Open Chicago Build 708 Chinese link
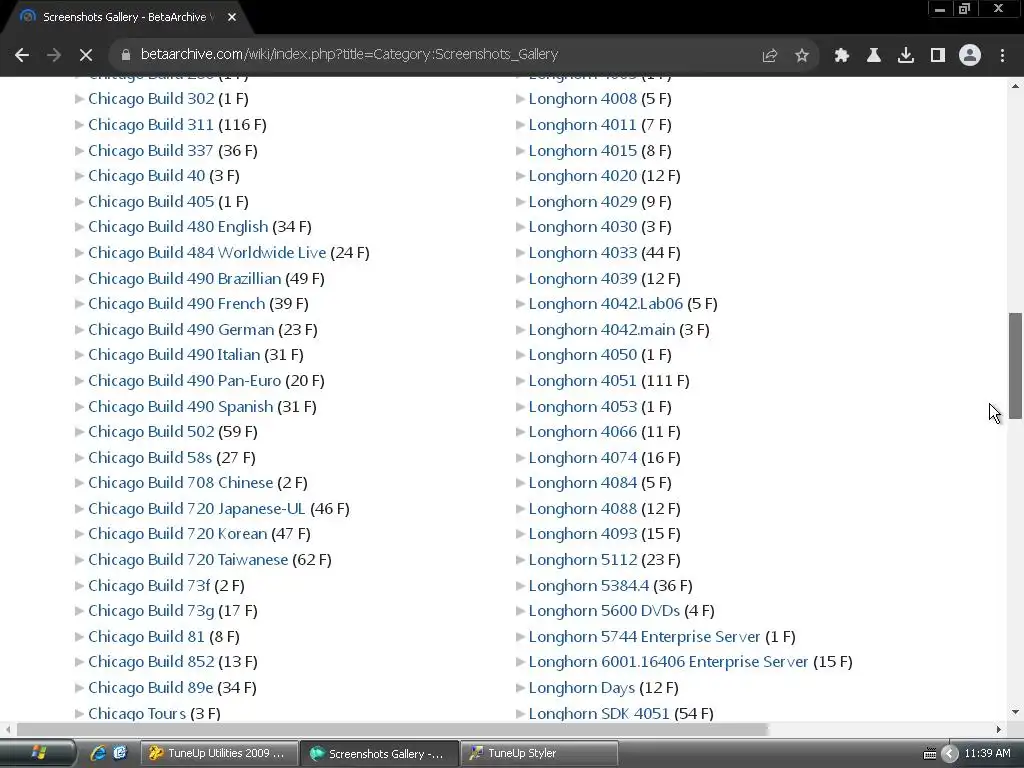1024x768 pixels. pyautogui.click(x=181, y=483)
